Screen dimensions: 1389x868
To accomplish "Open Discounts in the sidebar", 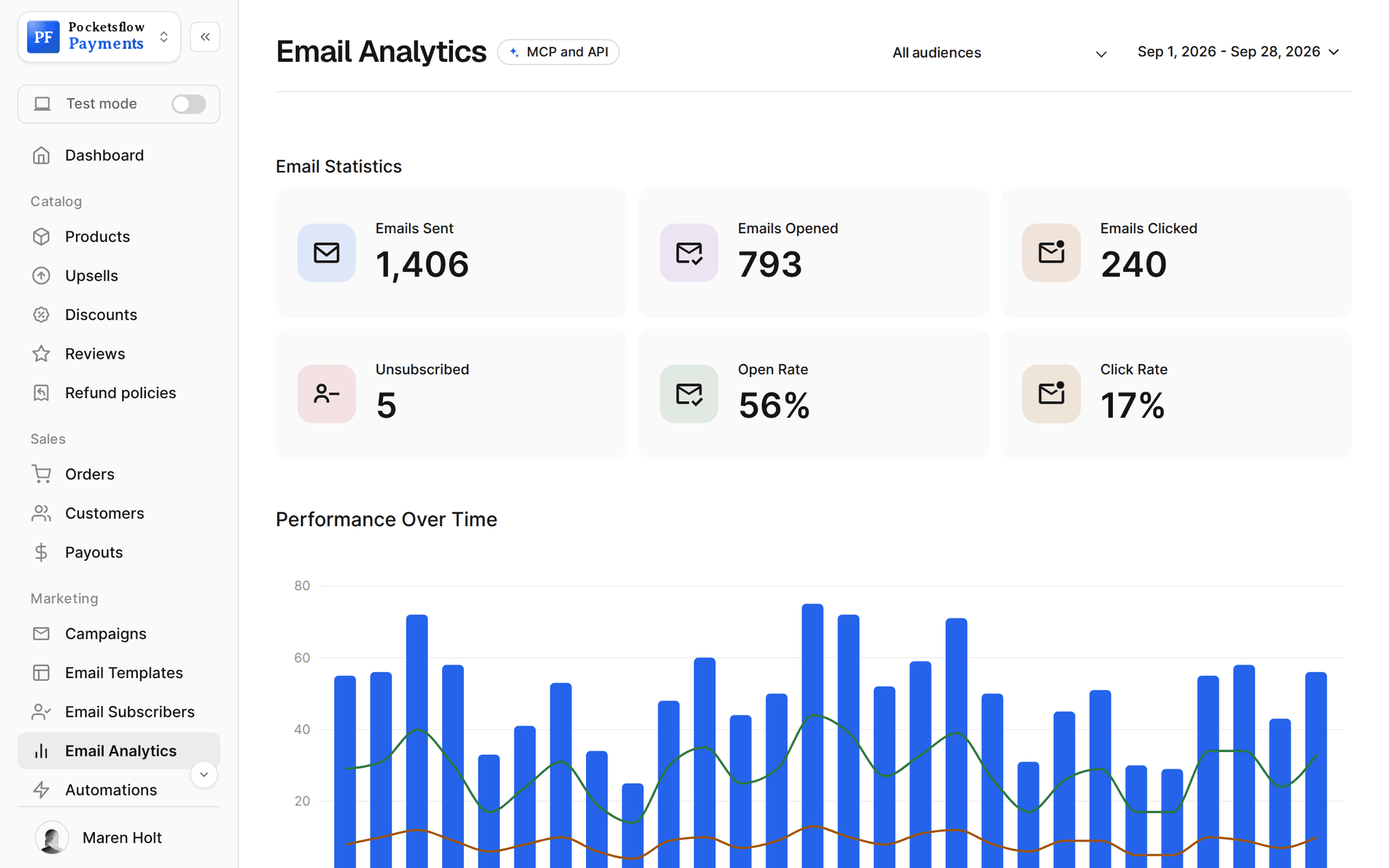I will tap(119, 315).
